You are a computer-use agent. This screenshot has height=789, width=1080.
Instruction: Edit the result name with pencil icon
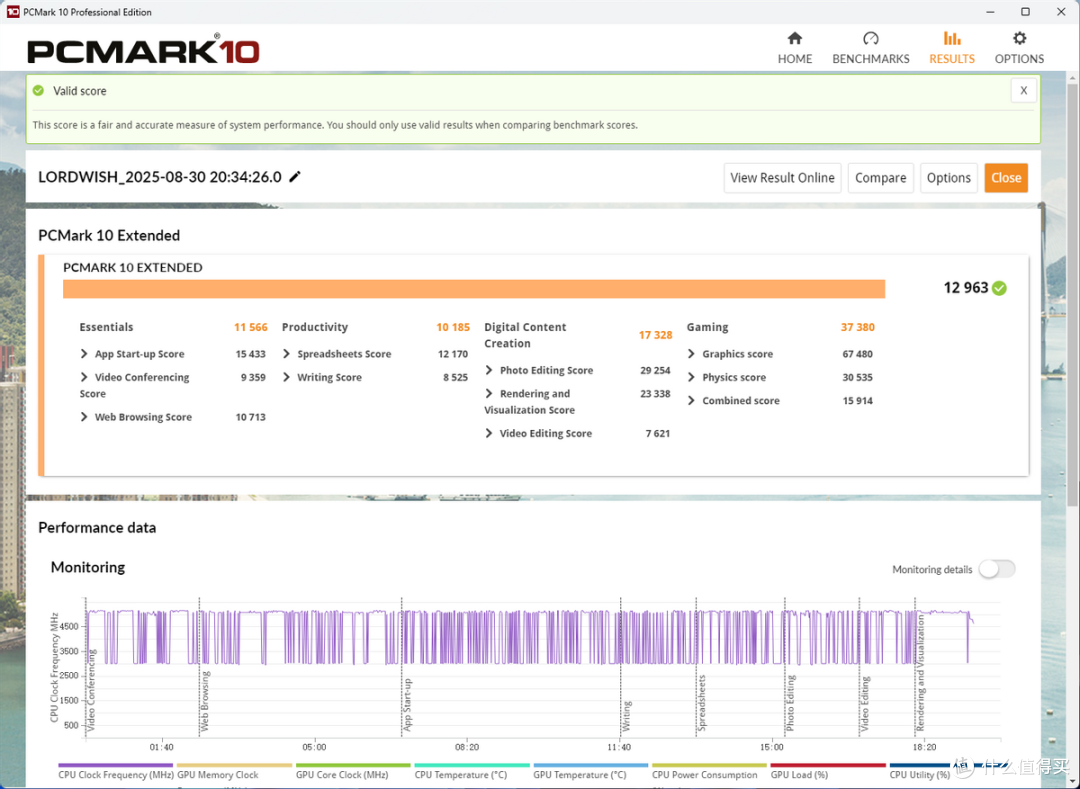pyautogui.click(x=295, y=177)
